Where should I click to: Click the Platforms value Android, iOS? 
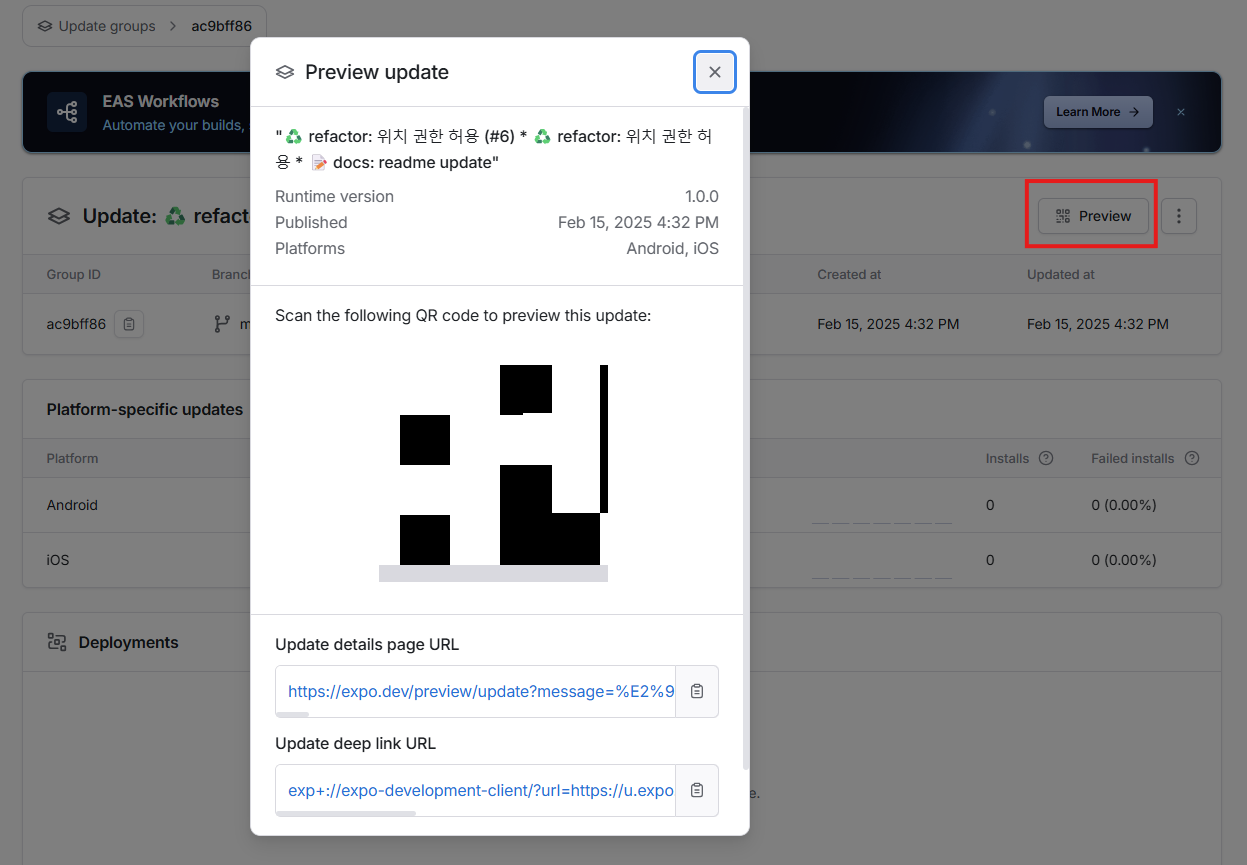pyautogui.click(x=672, y=248)
